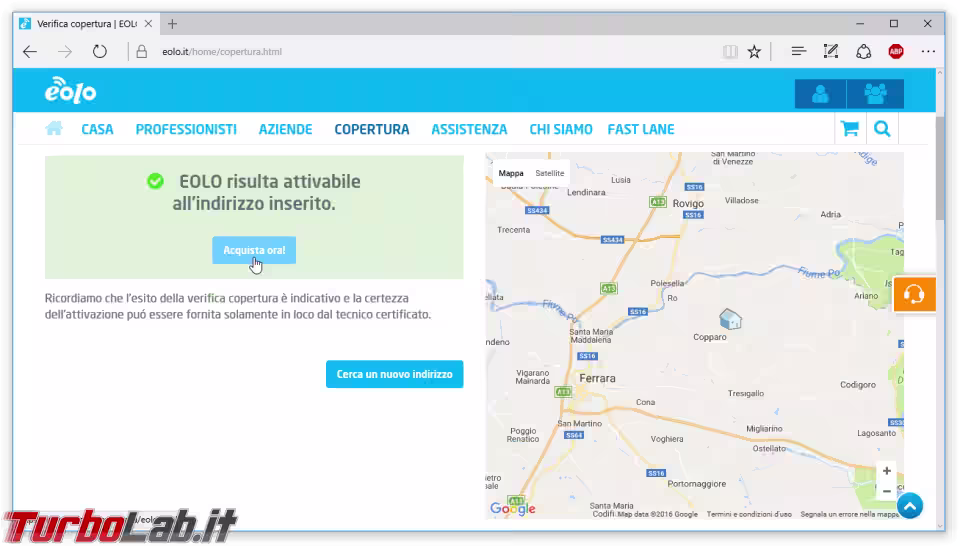Click the page vertical scrollbar thumb
This screenshot has height=546, width=960.
tap(940, 168)
